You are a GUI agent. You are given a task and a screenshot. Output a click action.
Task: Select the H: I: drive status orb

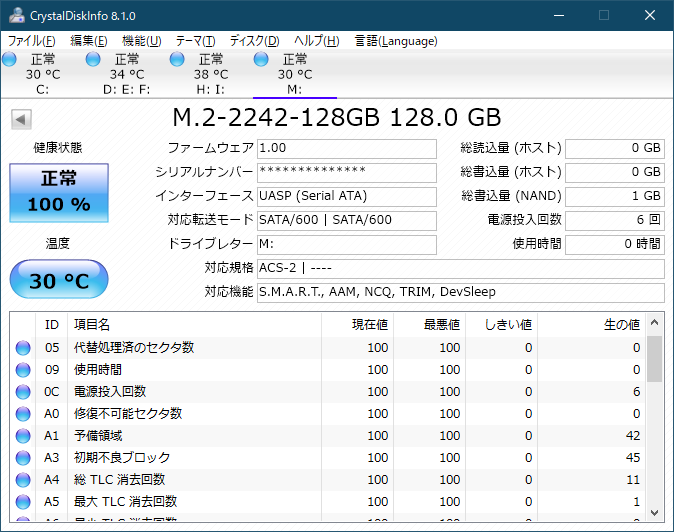(x=177, y=59)
